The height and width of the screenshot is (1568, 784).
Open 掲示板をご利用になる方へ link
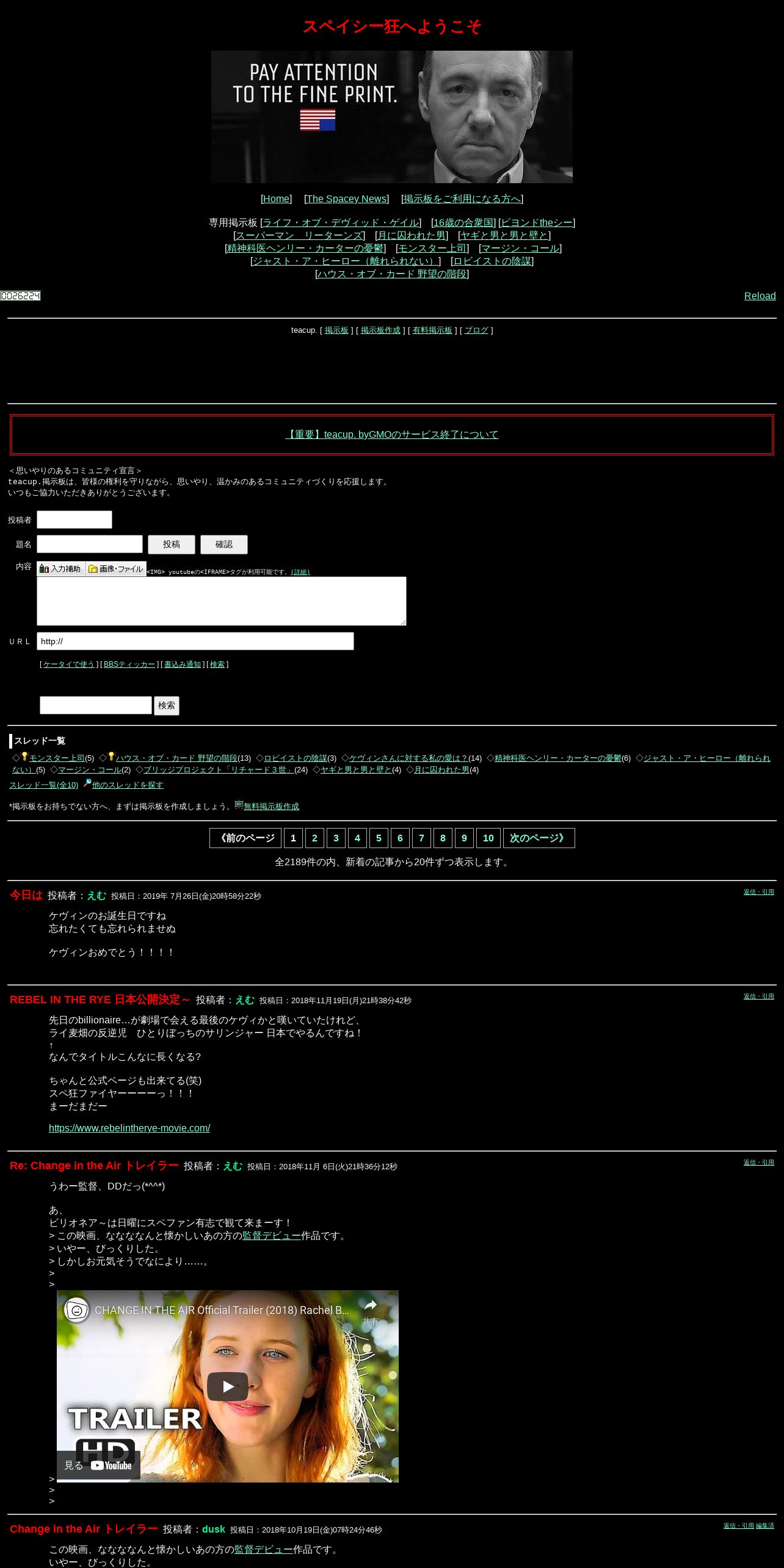[462, 198]
